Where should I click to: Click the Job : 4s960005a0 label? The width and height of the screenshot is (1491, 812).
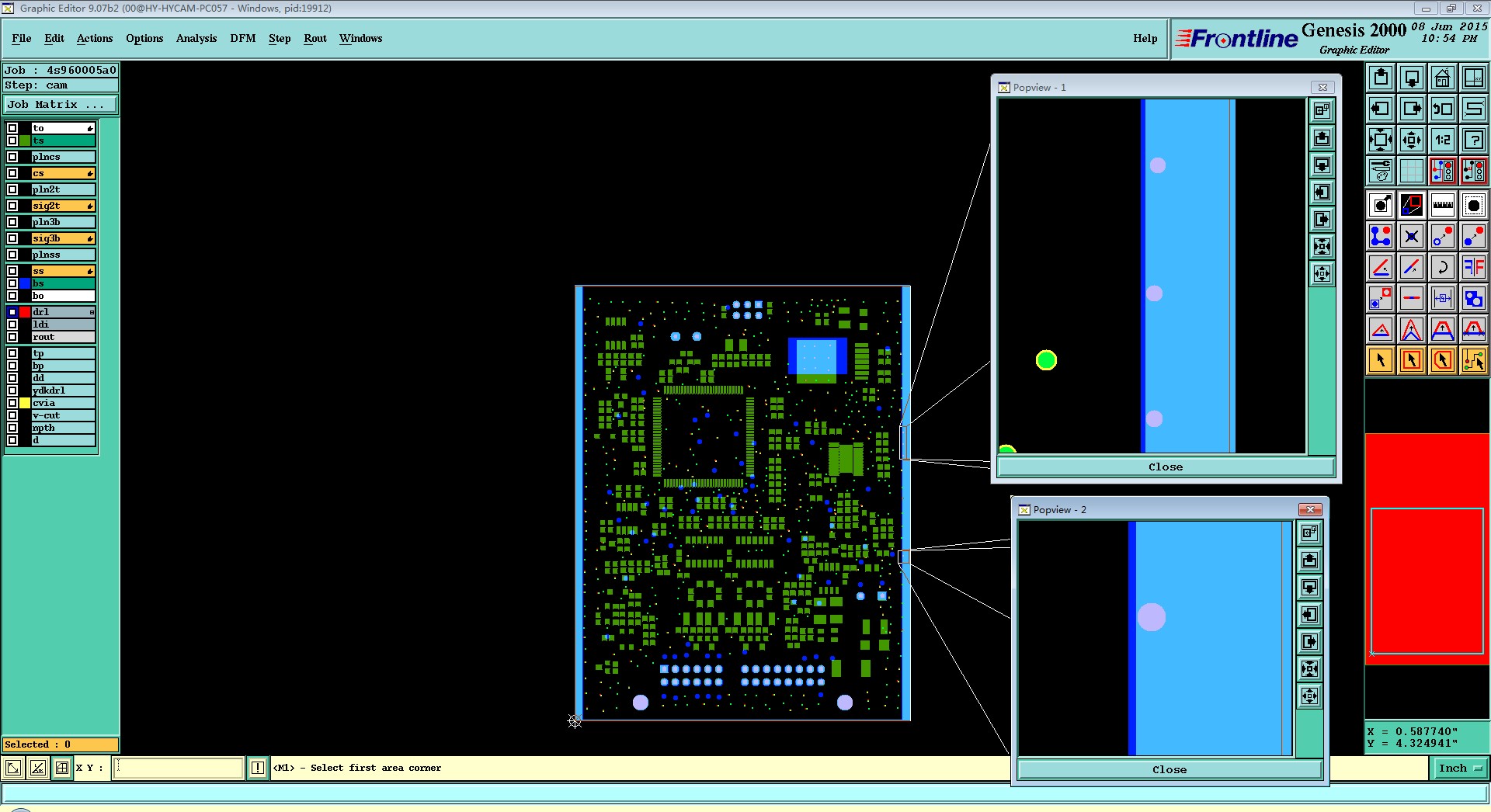[61, 70]
